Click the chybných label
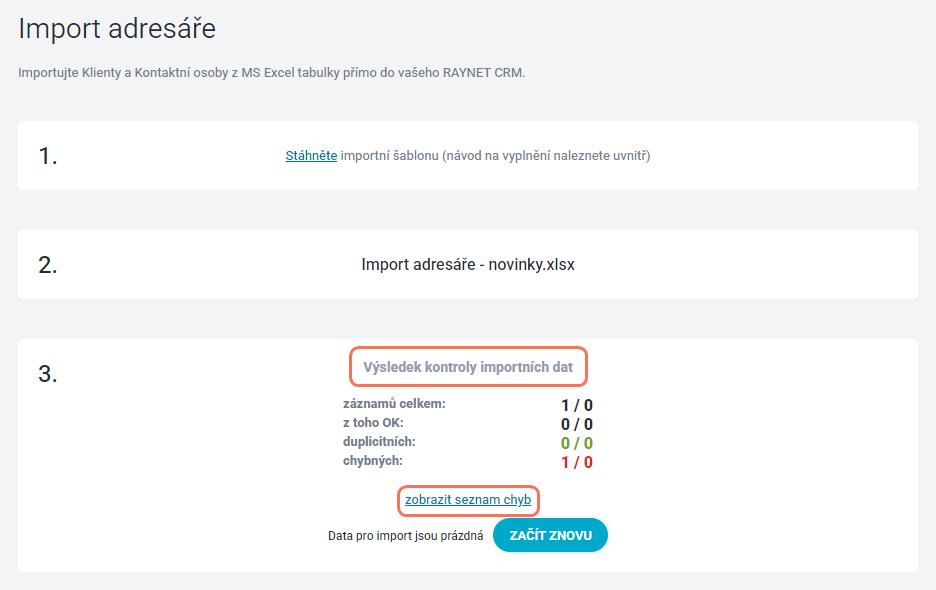Screen dimensions: 936x590 coord(372,461)
